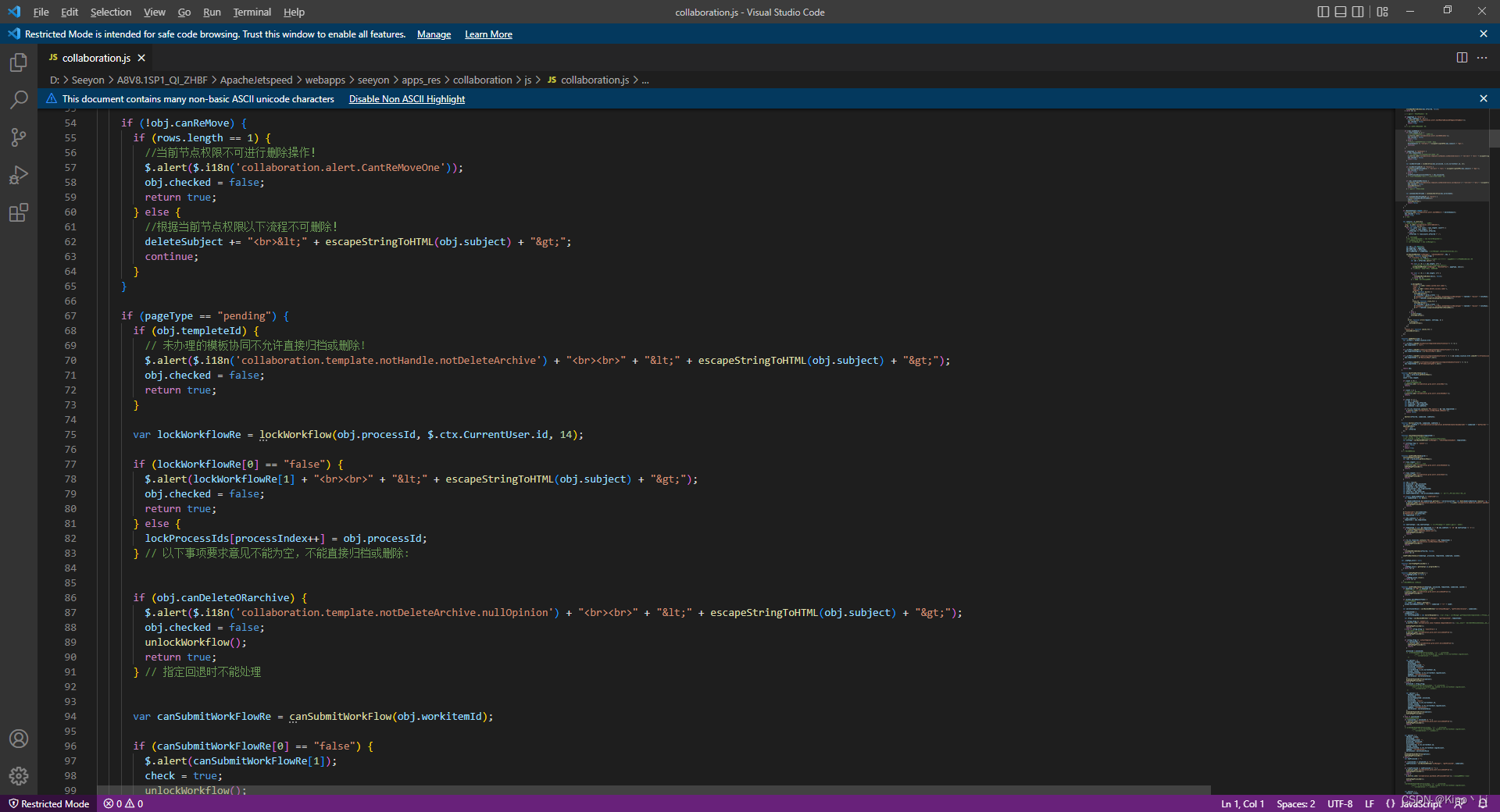The image size is (1500, 812).
Task: Click the A8V8.1SP1_QI_ZHBF breadcrumb
Action: pos(162,80)
